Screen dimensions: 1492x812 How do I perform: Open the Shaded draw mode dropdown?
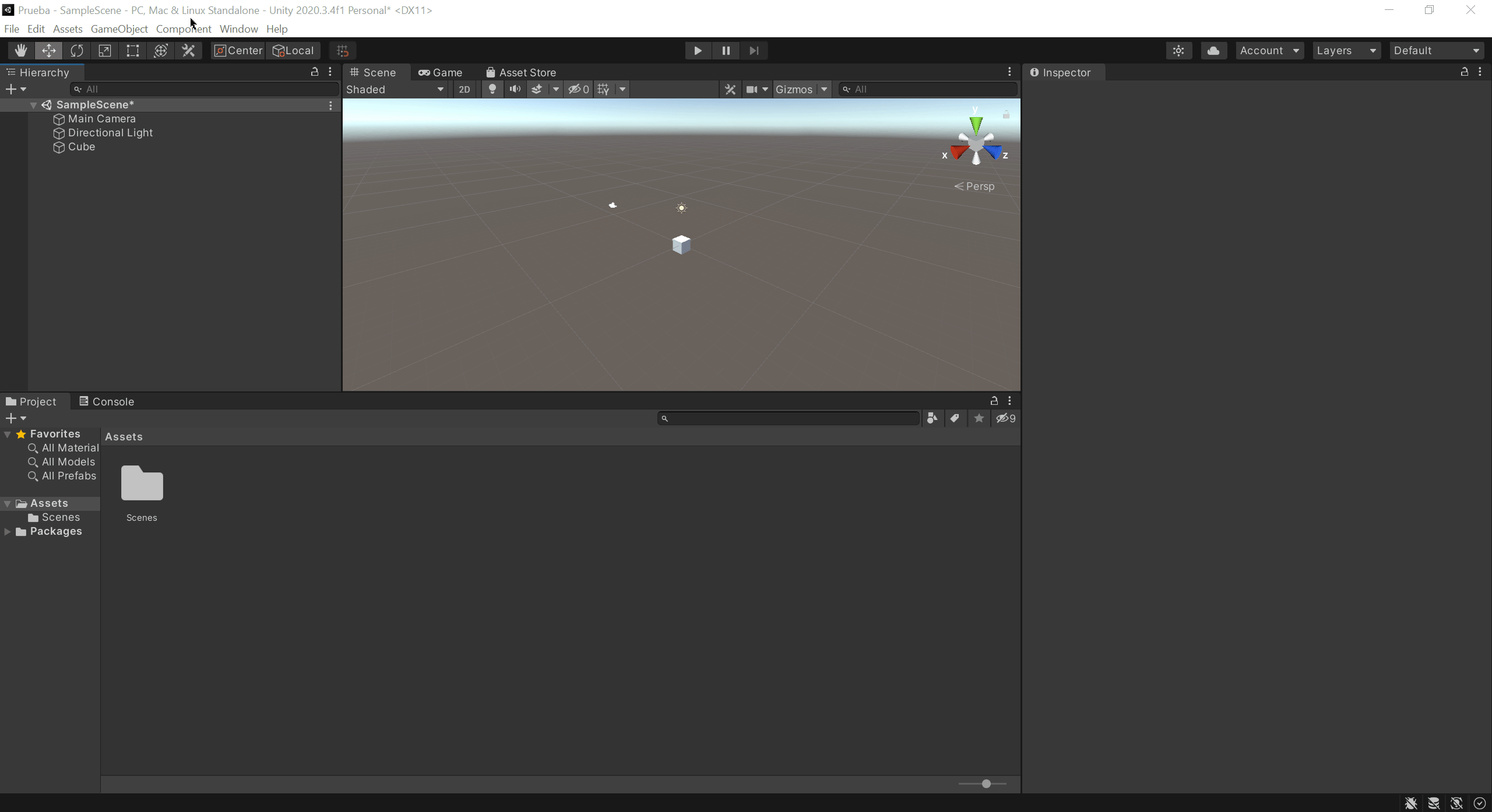click(x=395, y=89)
